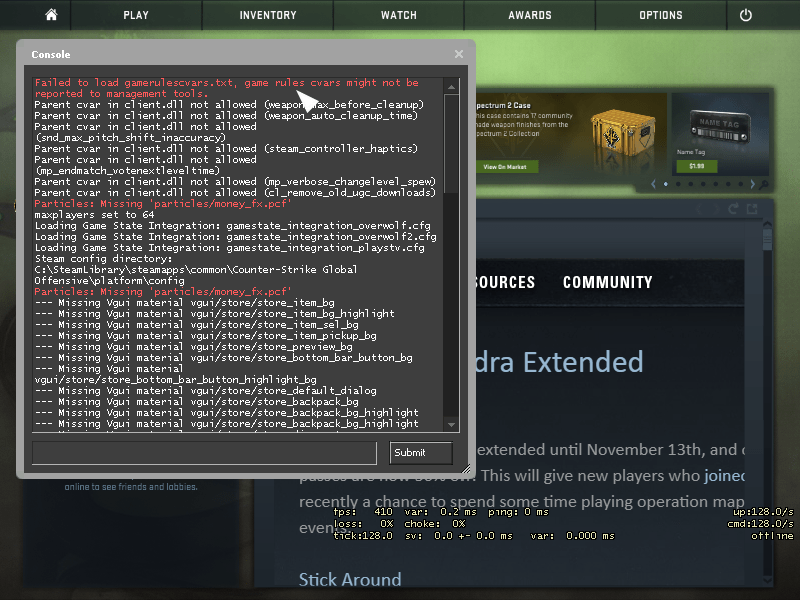
Task: Click the key icon beside the carousel dots
Action: pos(763,184)
